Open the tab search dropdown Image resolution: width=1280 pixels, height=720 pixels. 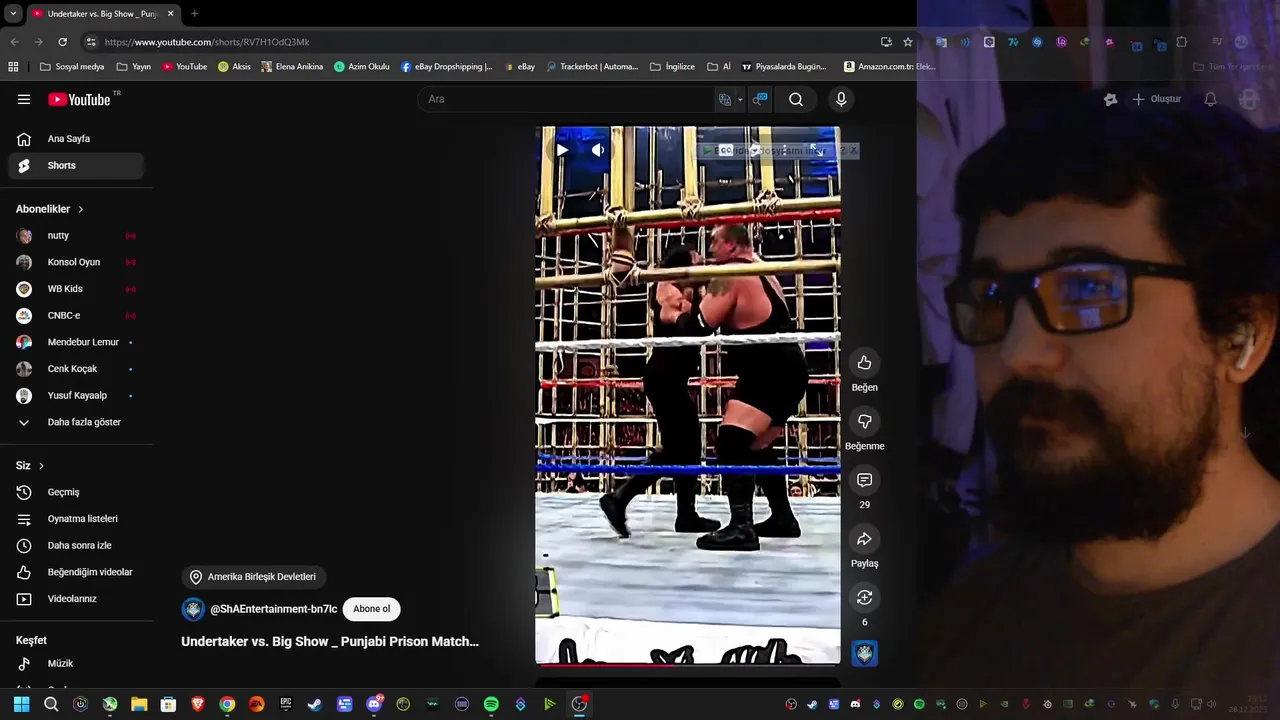coord(13,14)
